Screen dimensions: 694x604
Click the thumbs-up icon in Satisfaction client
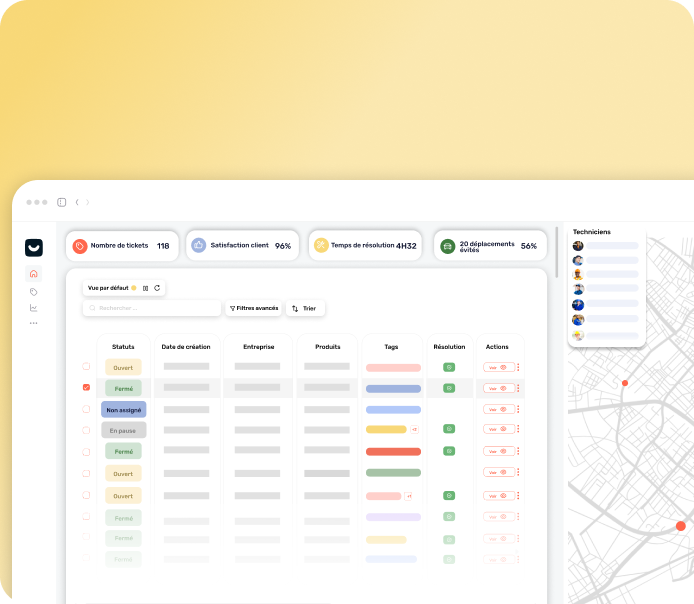tap(199, 245)
